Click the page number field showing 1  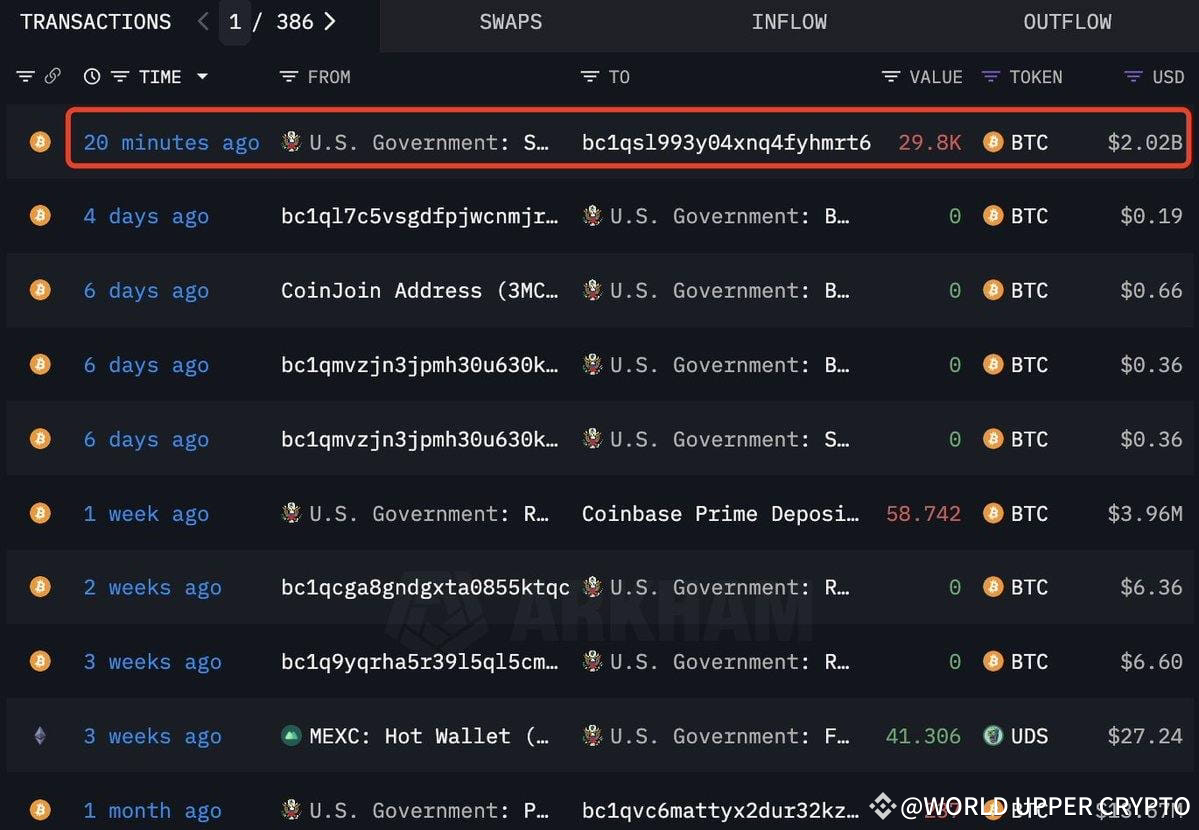(235, 22)
